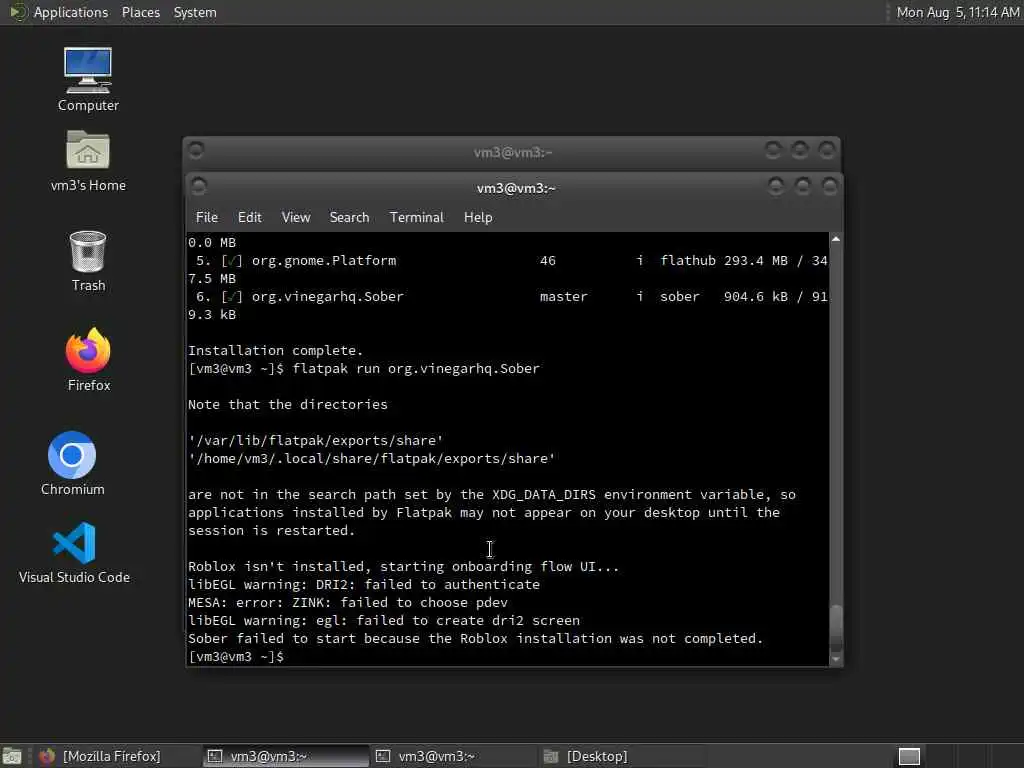Click the background terminal window menu button
Screen dimensions: 1024x768
(x=196, y=151)
